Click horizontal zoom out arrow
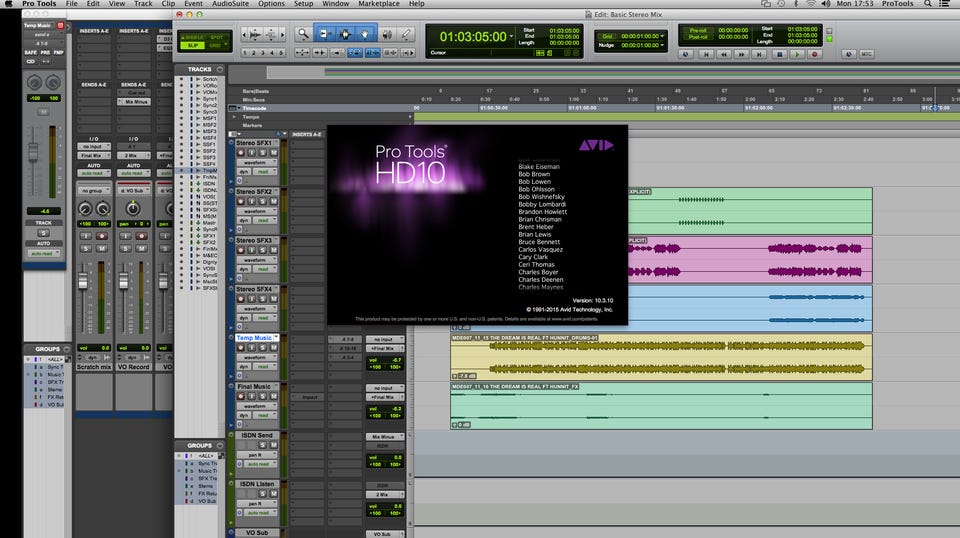The height and width of the screenshot is (538, 960). pos(244,35)
